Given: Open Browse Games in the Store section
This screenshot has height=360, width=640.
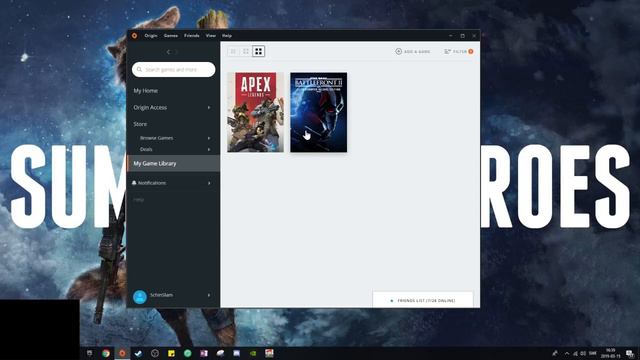Looking at the screenshot, I should (156, 138).
